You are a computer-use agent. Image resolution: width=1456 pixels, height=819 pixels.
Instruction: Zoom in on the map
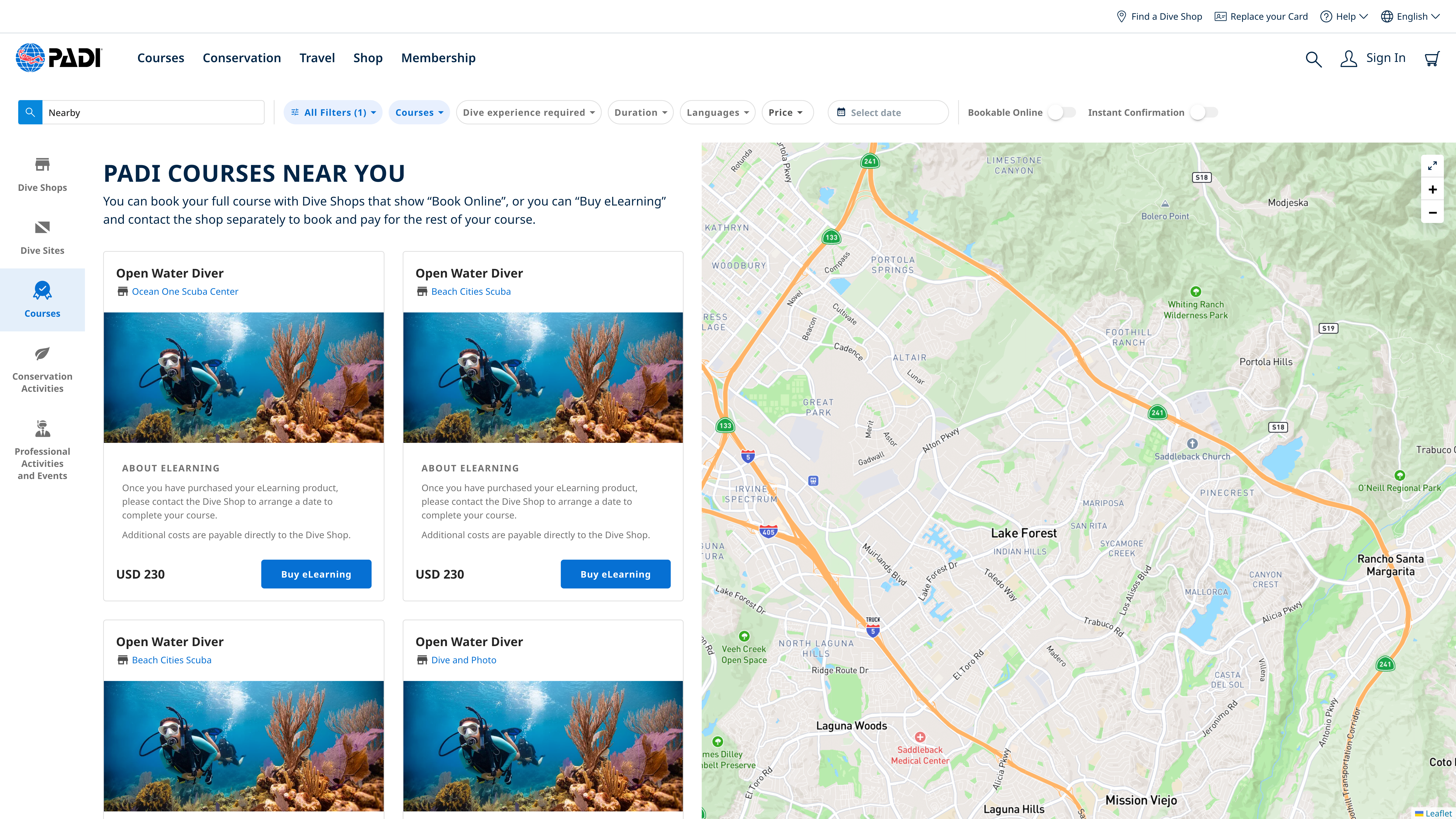tap(1432, 189)
